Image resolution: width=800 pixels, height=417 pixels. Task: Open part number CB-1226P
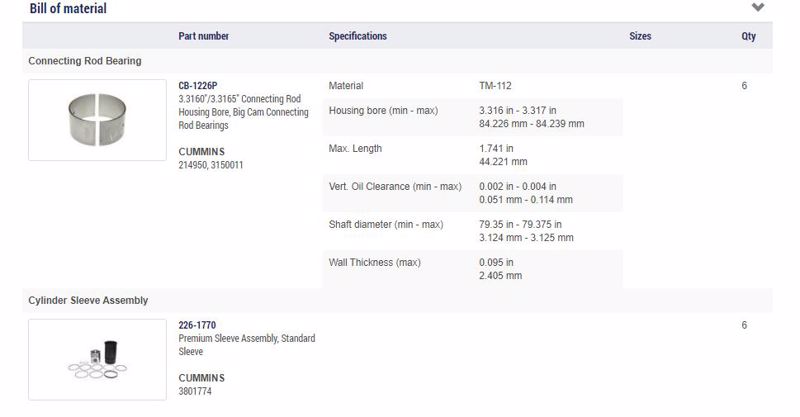point(197,86)
